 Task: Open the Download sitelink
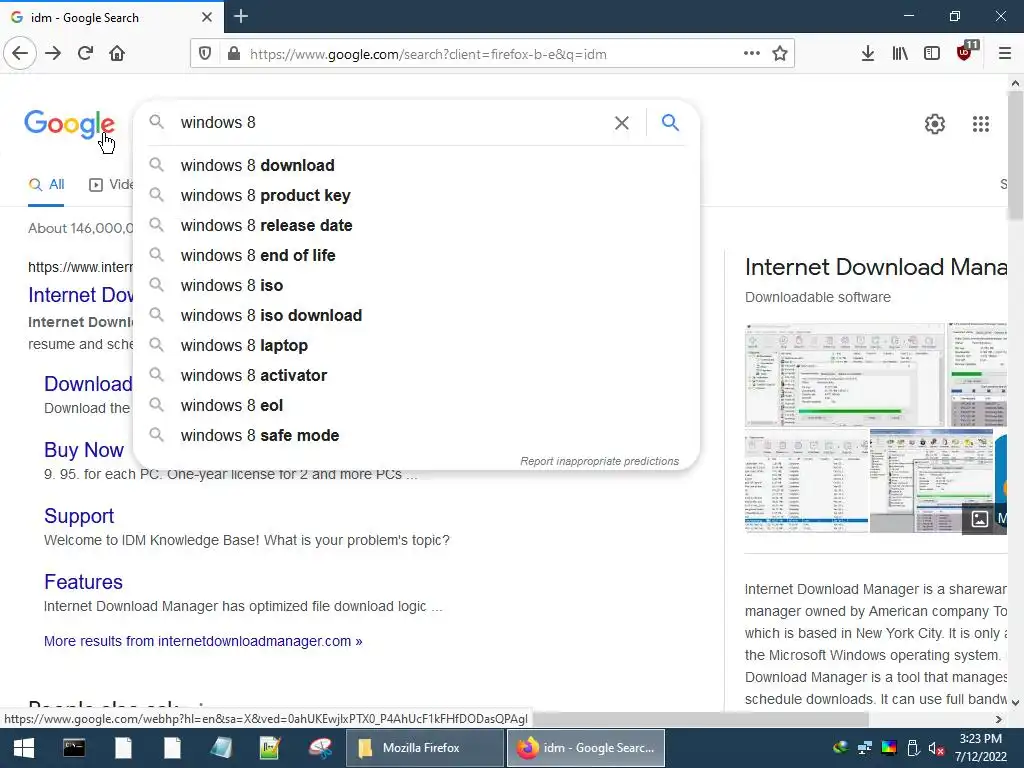click(88, 384)
